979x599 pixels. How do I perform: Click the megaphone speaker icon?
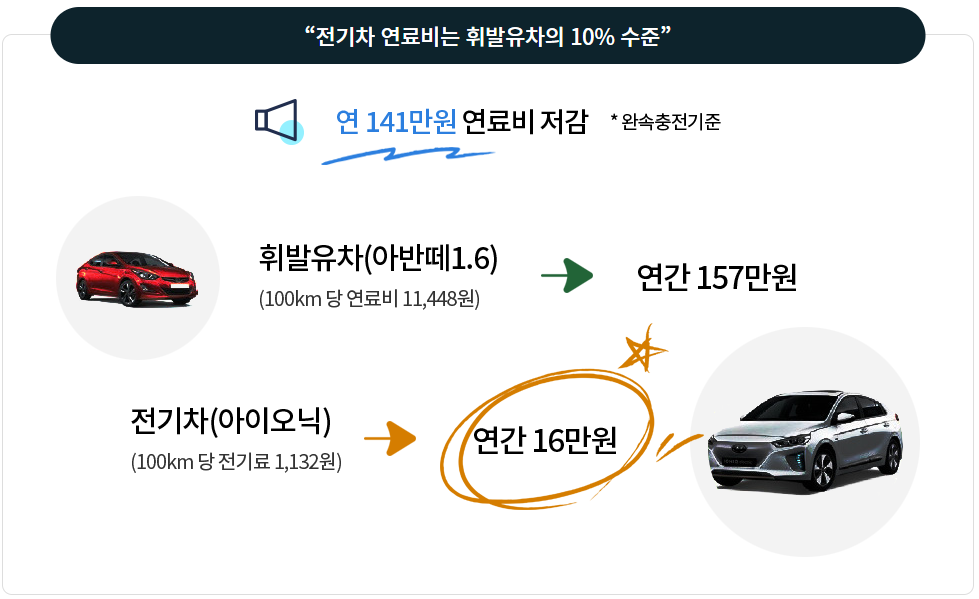point(277,119)
